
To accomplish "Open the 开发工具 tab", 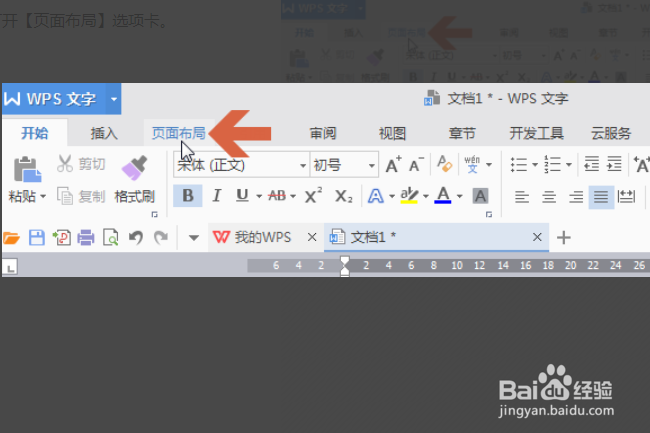I will coord(536,133).
